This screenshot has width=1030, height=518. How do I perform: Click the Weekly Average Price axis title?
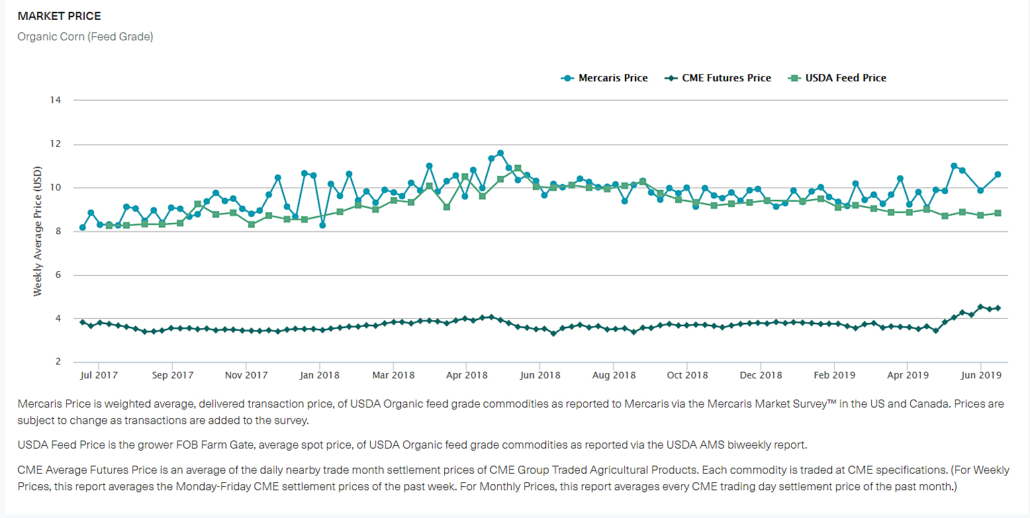(38, 231)
